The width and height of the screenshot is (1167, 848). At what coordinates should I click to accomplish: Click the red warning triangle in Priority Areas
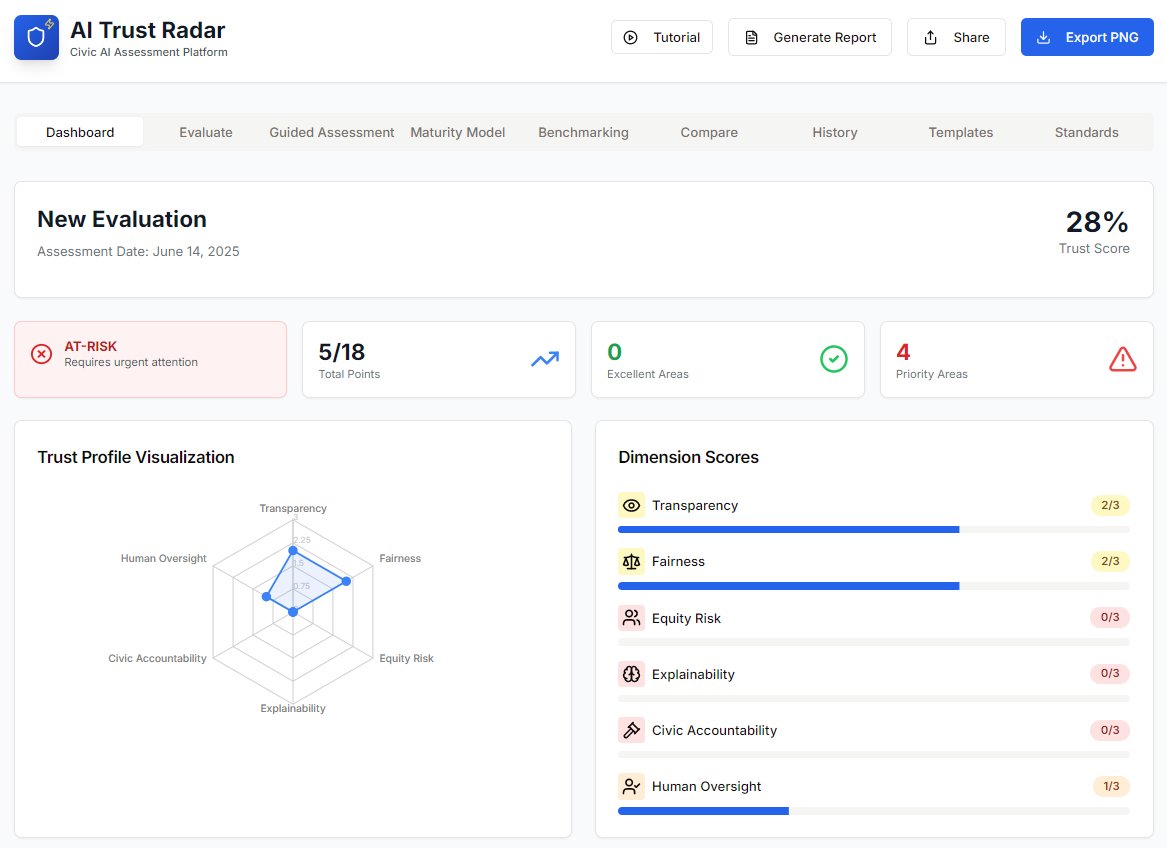(1122, 359)
